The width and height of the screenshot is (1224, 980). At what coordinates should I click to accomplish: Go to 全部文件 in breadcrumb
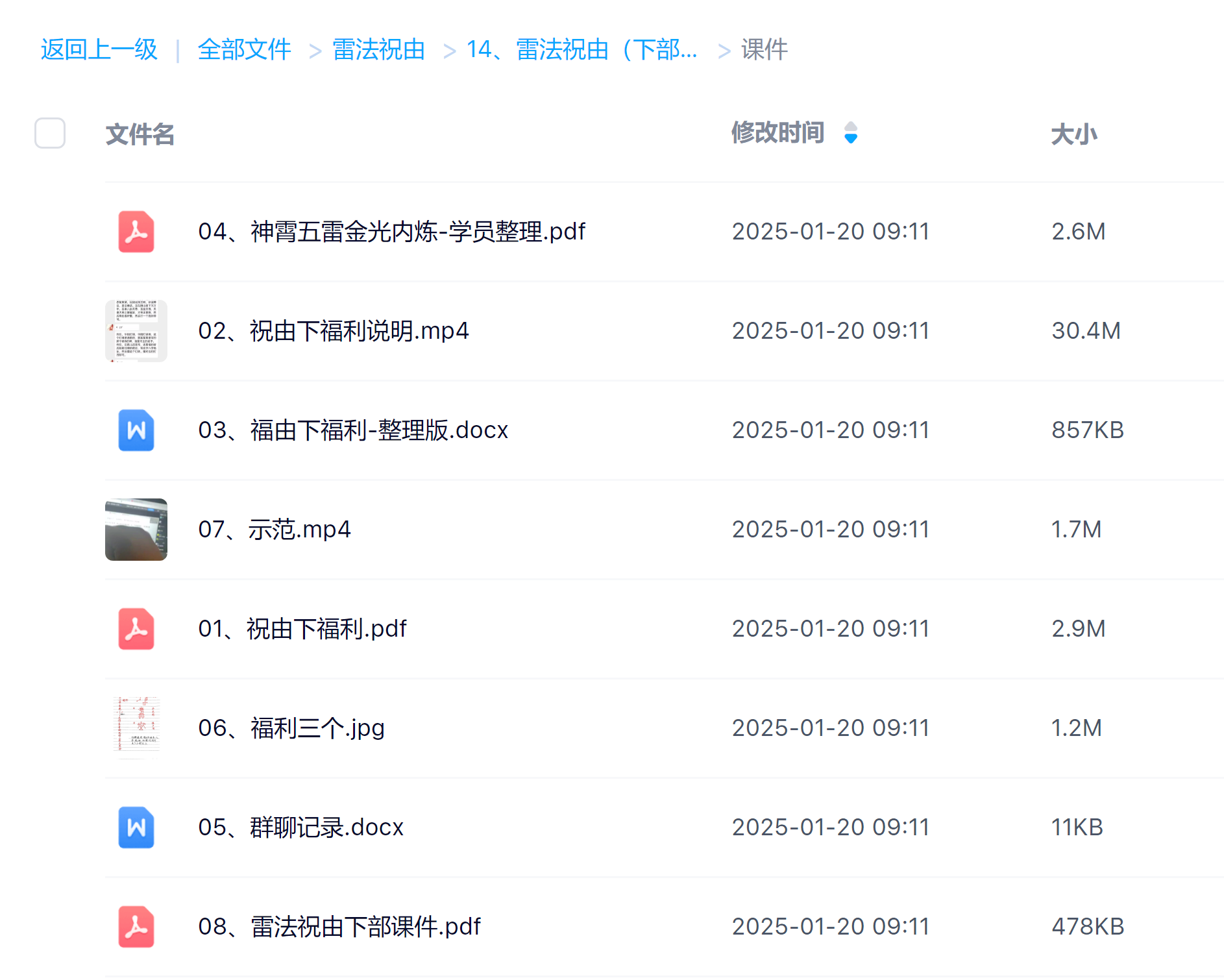click(244, 50)
